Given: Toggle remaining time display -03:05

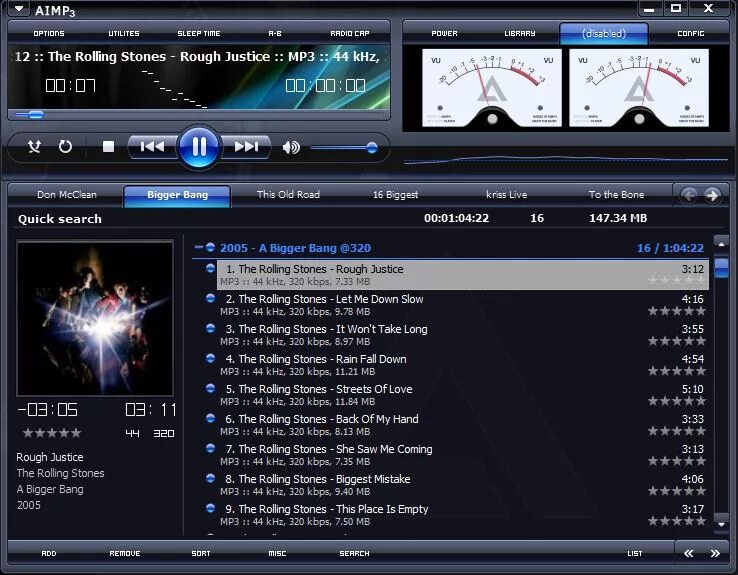Looking at the screenshot, I should (x=48, y=410).
